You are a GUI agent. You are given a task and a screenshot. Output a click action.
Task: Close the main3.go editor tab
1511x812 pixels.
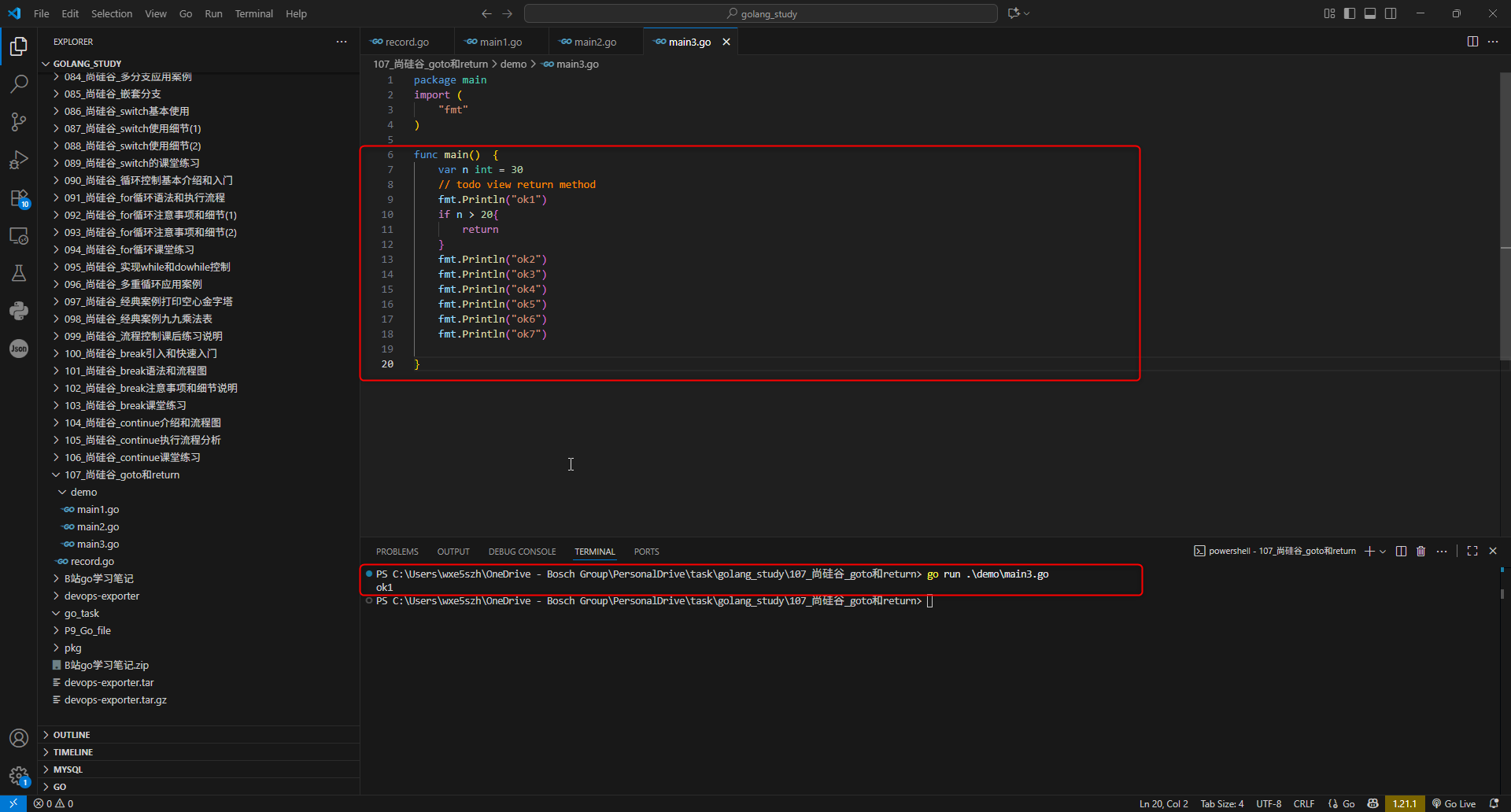click(x=726, y=42)
